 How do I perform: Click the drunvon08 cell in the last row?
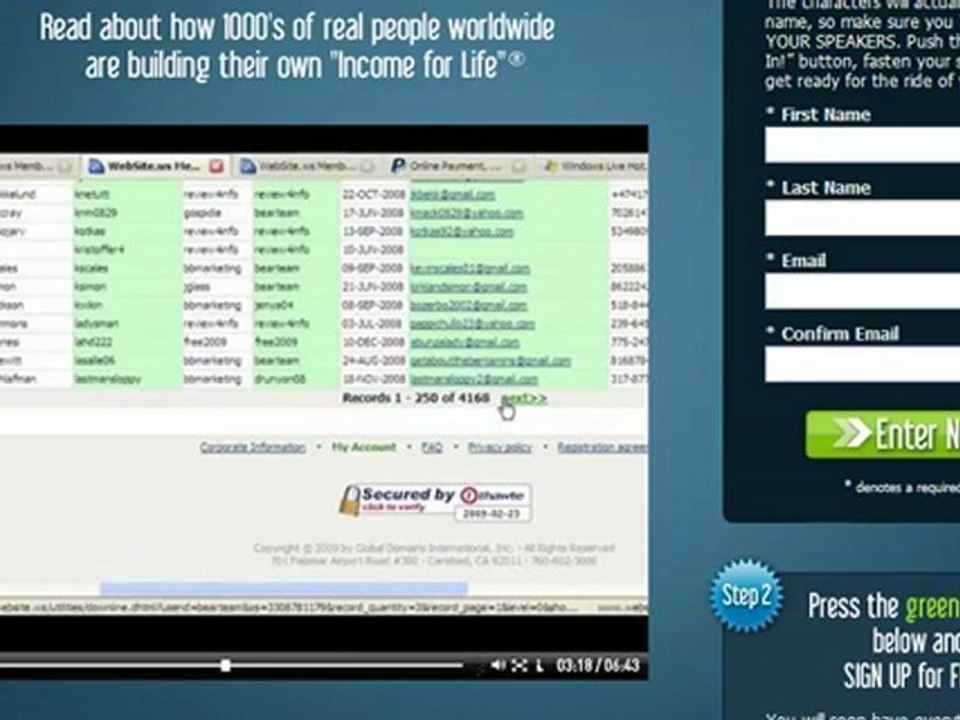pos(280,379)
